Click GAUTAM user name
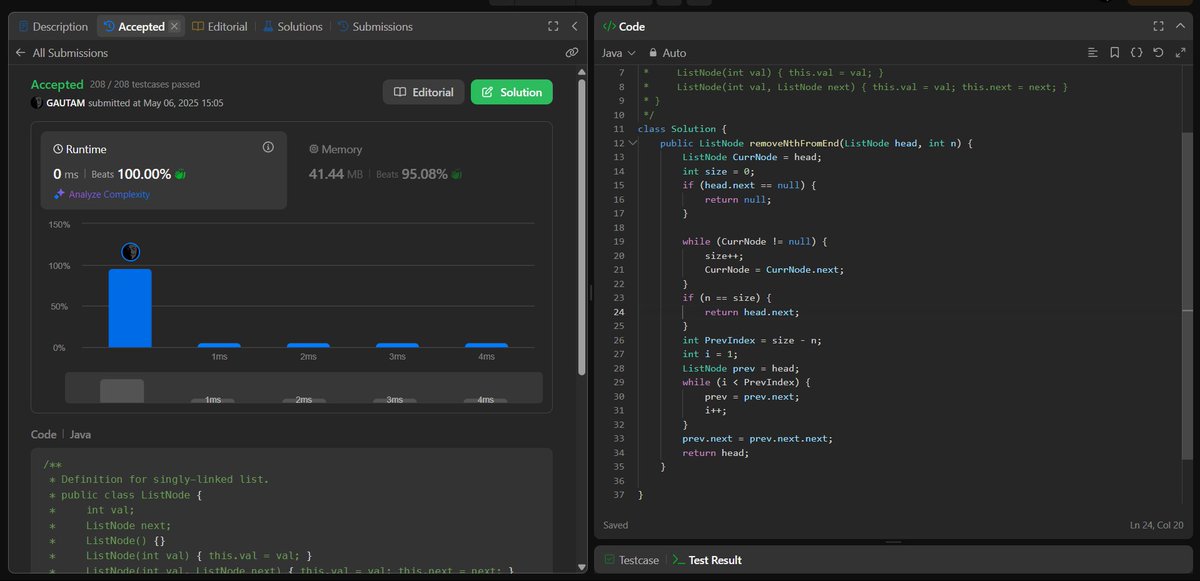1200x581 pixels. coord(65,103)
